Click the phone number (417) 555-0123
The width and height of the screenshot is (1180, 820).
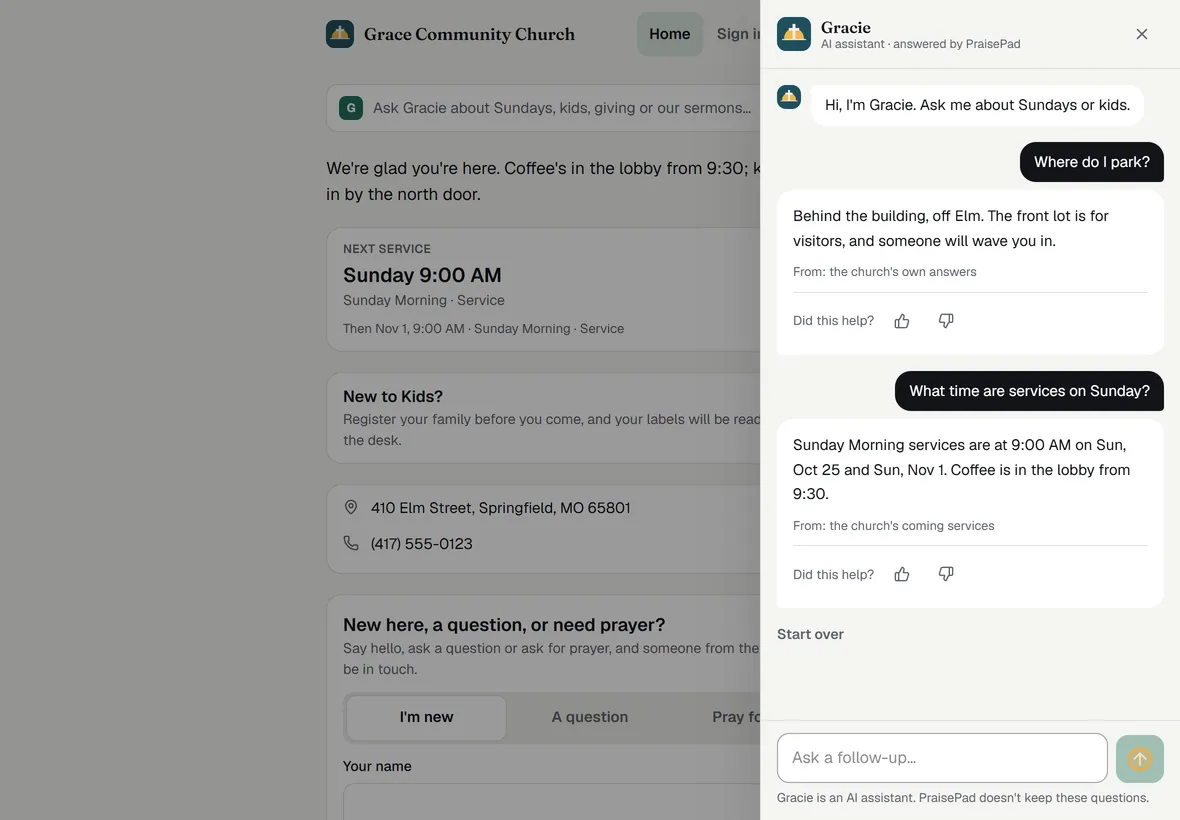[421, 544]
